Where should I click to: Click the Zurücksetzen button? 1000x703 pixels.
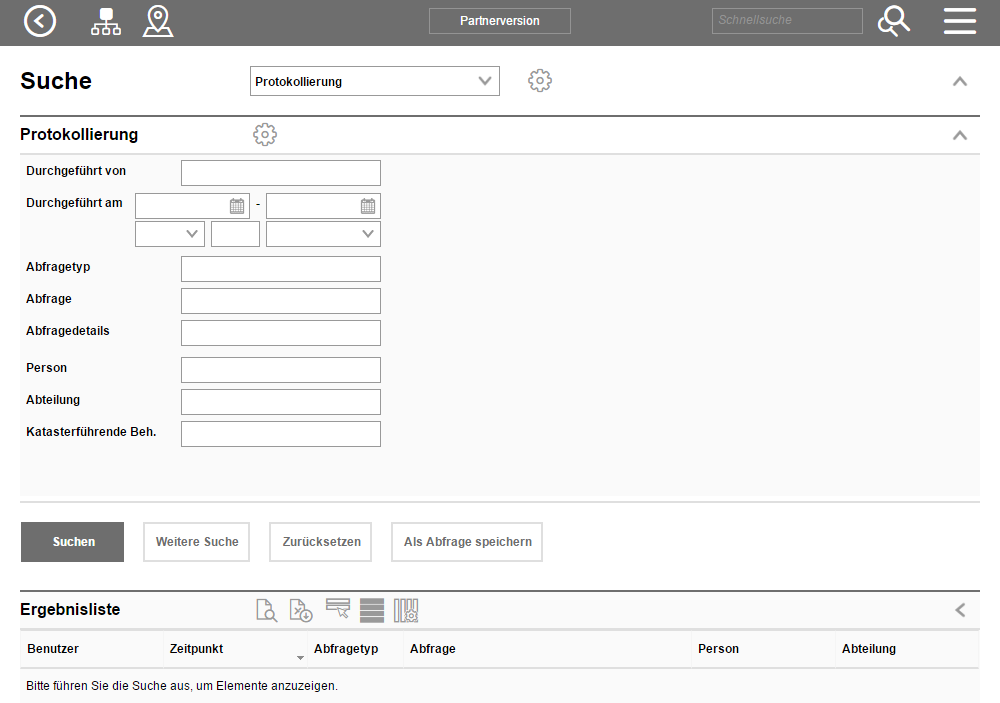click(321, 542)
